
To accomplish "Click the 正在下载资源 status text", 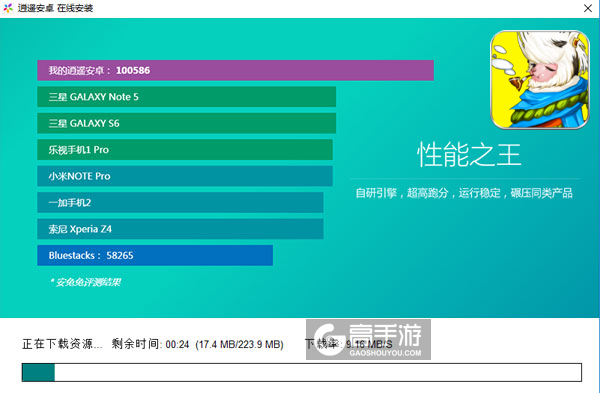I will tap(62, 344).
